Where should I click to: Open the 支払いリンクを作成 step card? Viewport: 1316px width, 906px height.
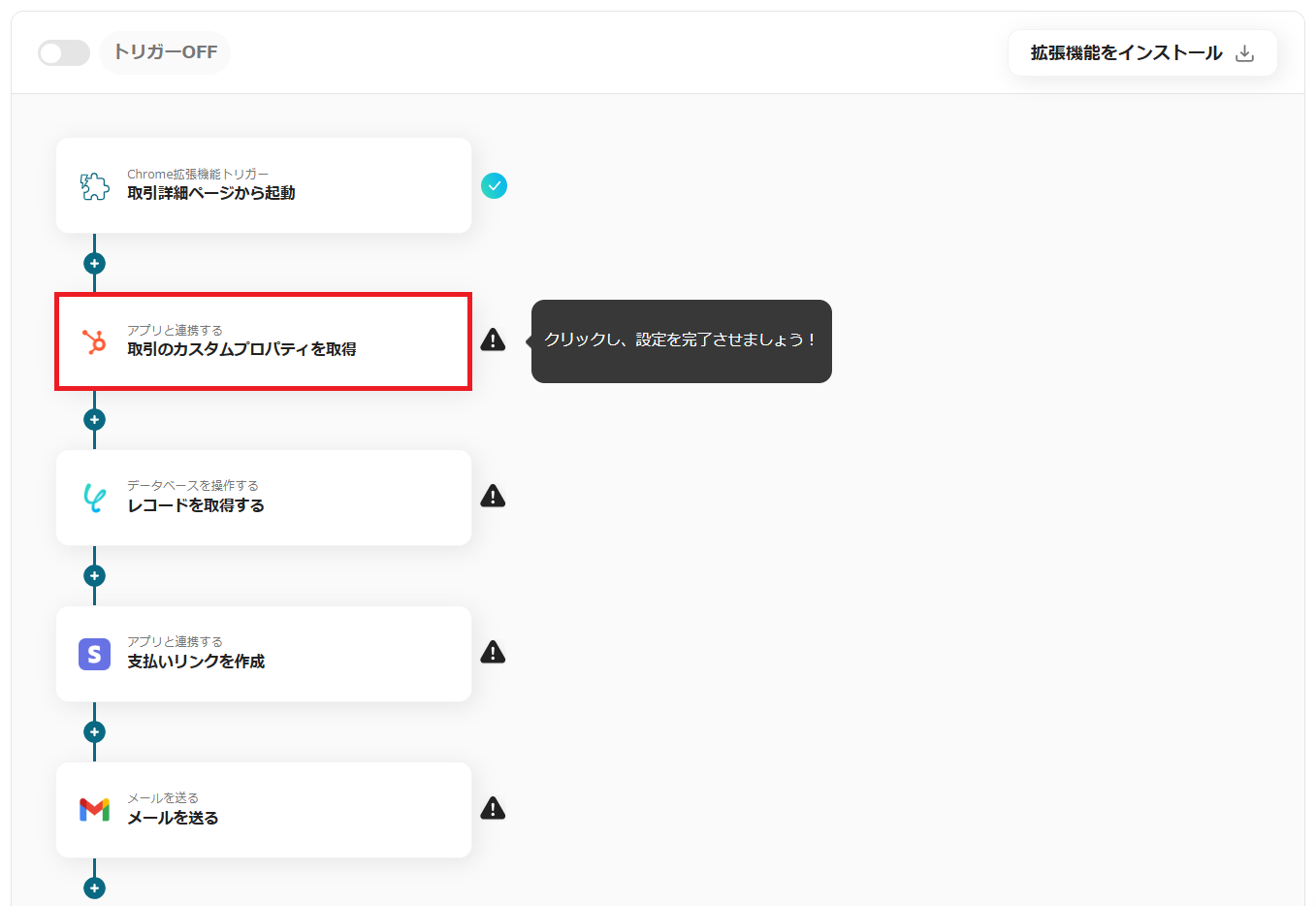(x=264, y=654)
